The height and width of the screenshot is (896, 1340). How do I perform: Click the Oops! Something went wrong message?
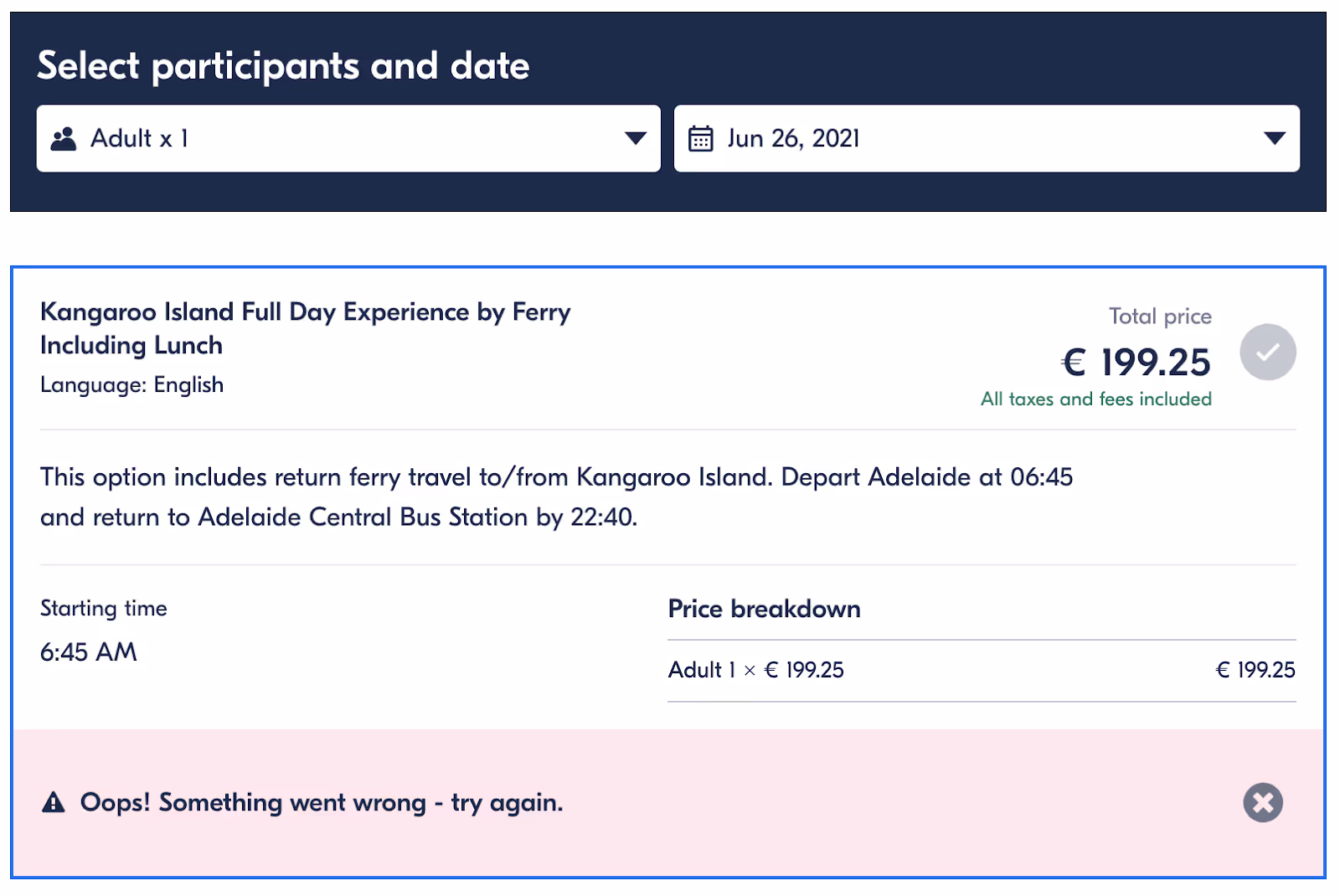click(322, 802)
